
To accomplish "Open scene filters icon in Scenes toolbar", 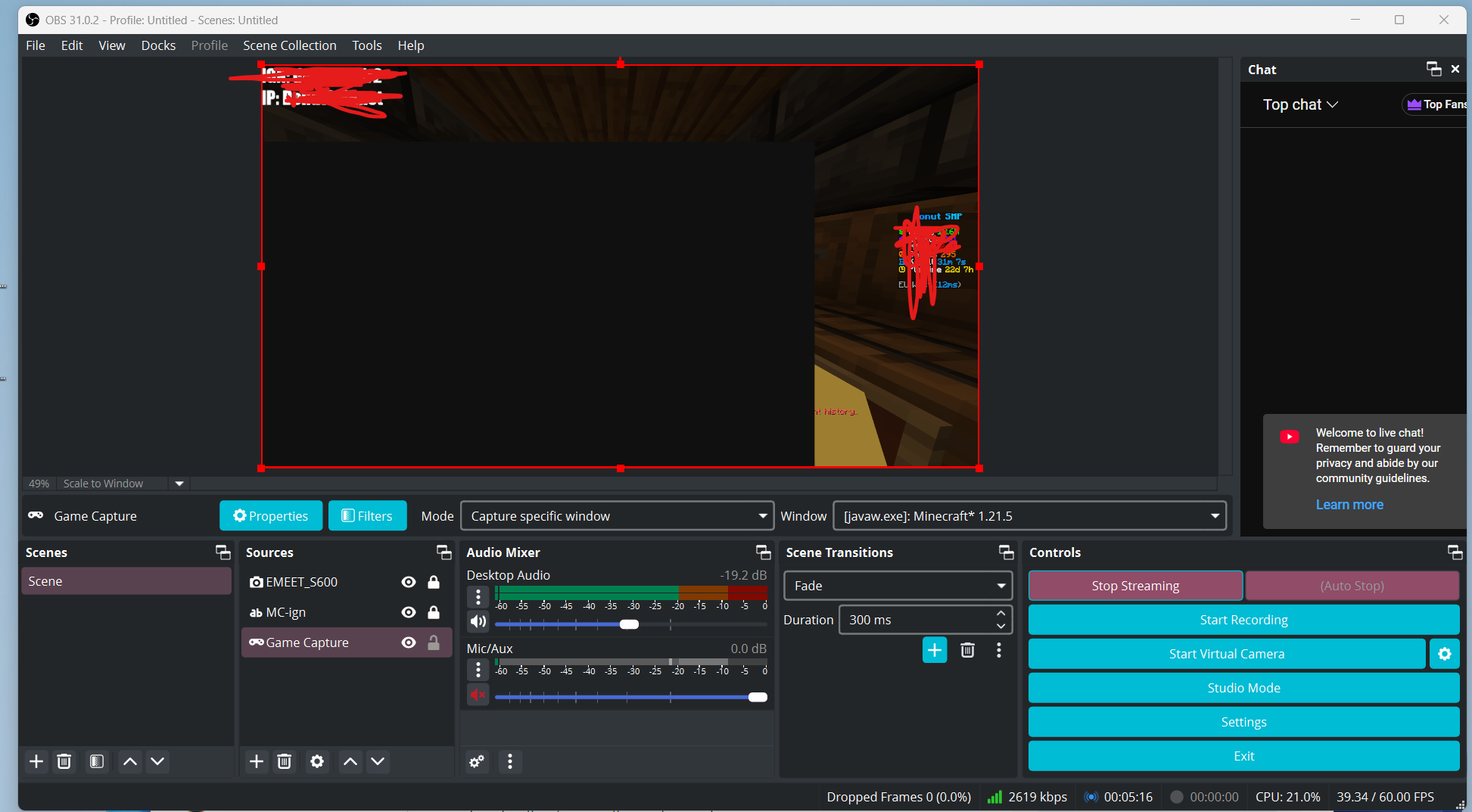I will (x=97, y=761).
